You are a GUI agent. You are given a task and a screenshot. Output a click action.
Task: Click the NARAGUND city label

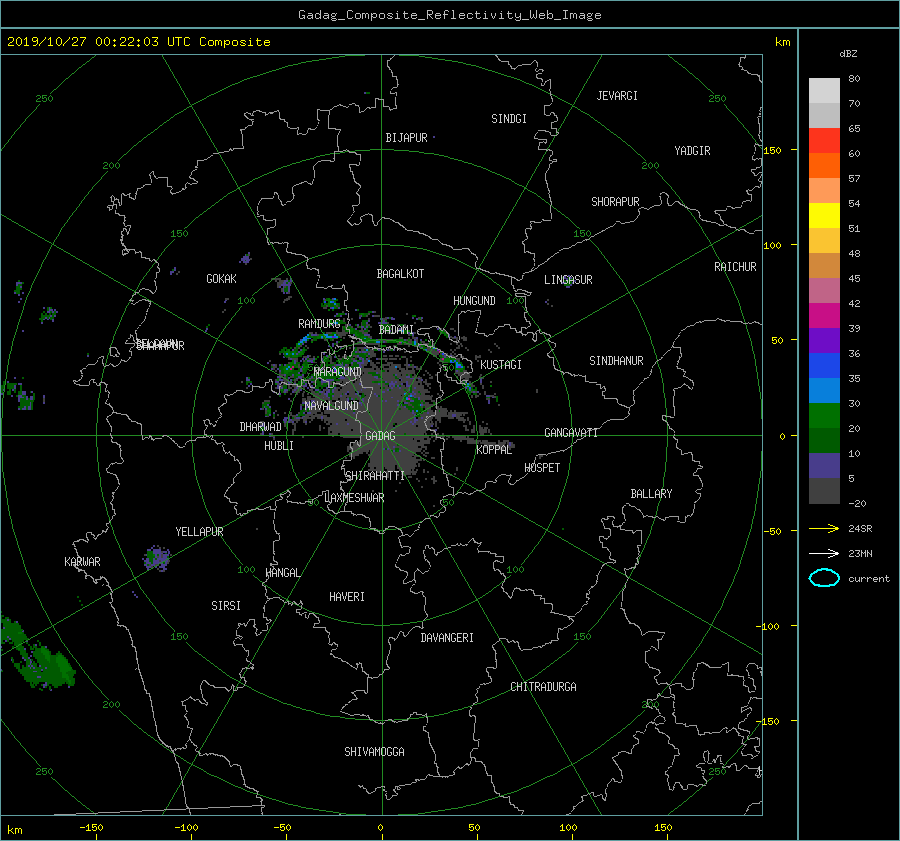click(338, 371)
